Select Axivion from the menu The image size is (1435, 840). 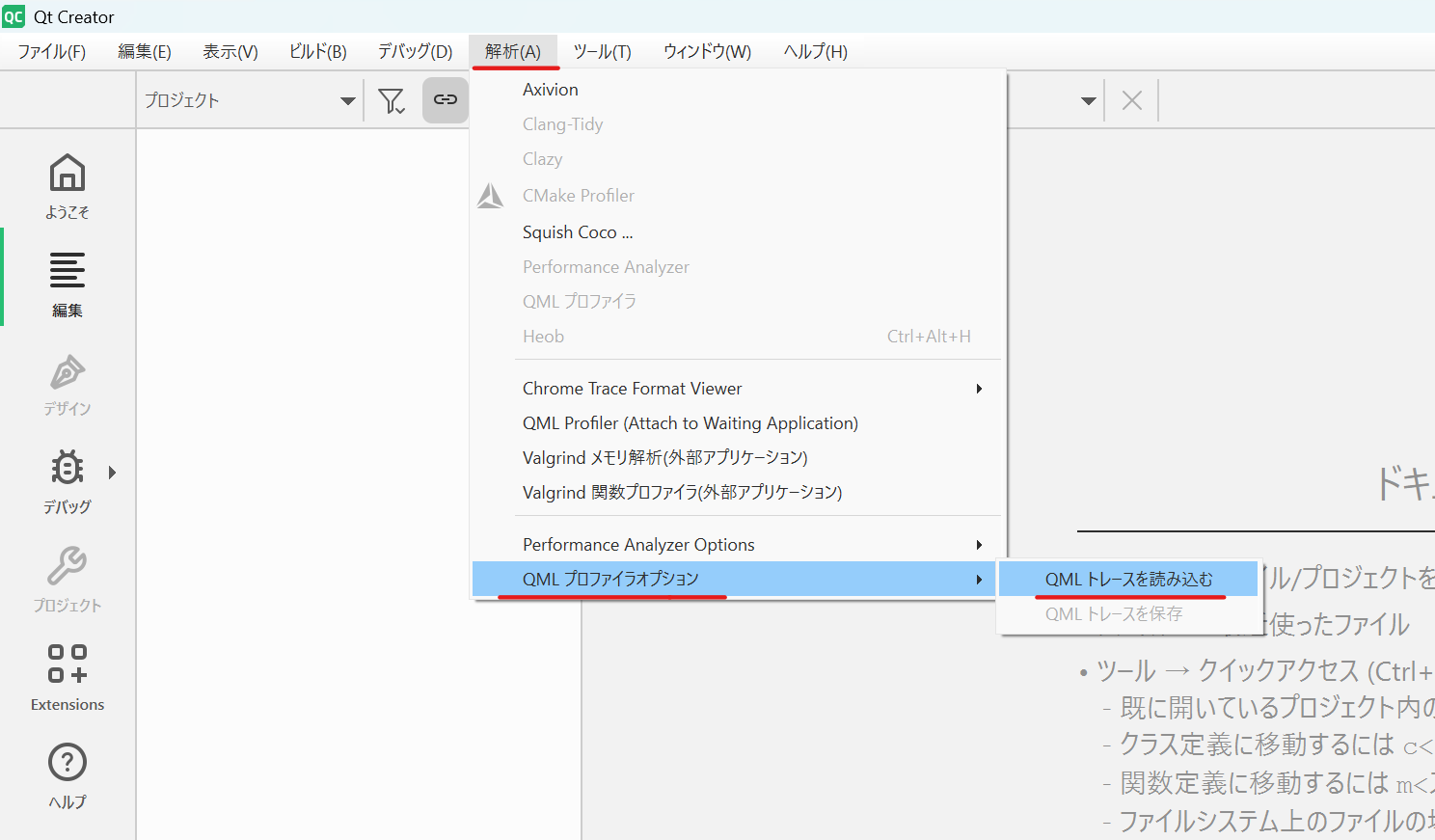click(737, 90)
